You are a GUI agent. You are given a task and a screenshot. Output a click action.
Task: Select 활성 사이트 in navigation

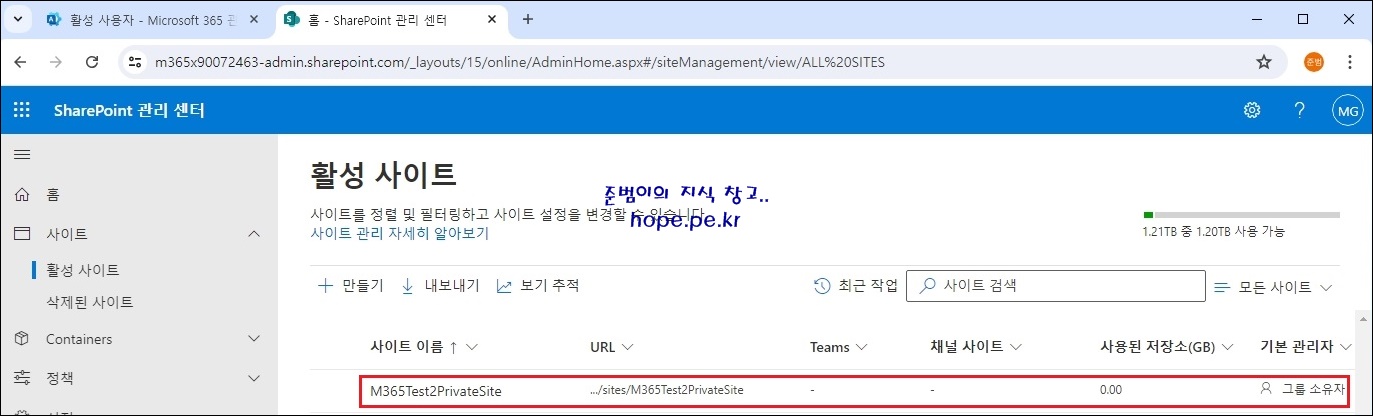pyautogui.click(x=83, y=270)
